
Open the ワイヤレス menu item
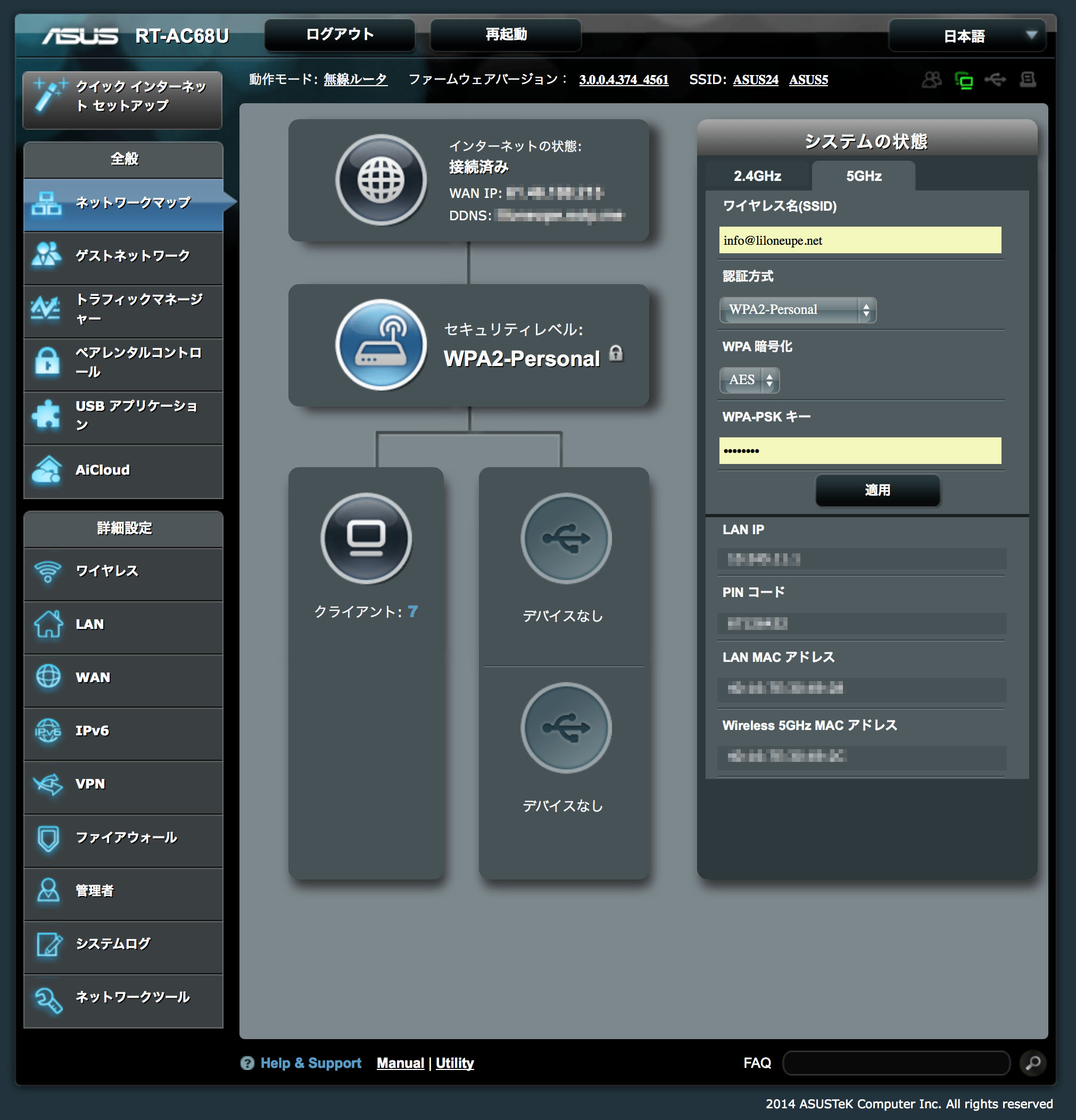tap(123, 571)
